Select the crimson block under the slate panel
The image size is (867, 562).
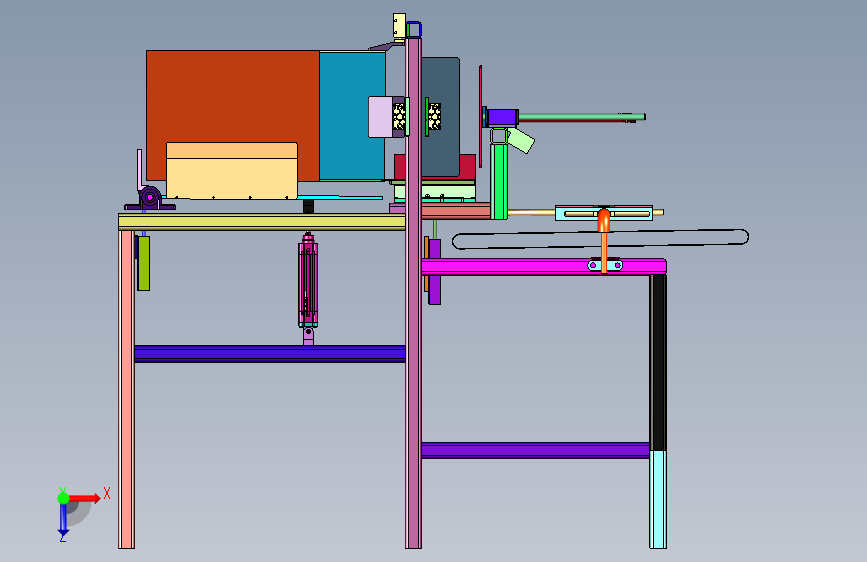click(x=467, y=166)
